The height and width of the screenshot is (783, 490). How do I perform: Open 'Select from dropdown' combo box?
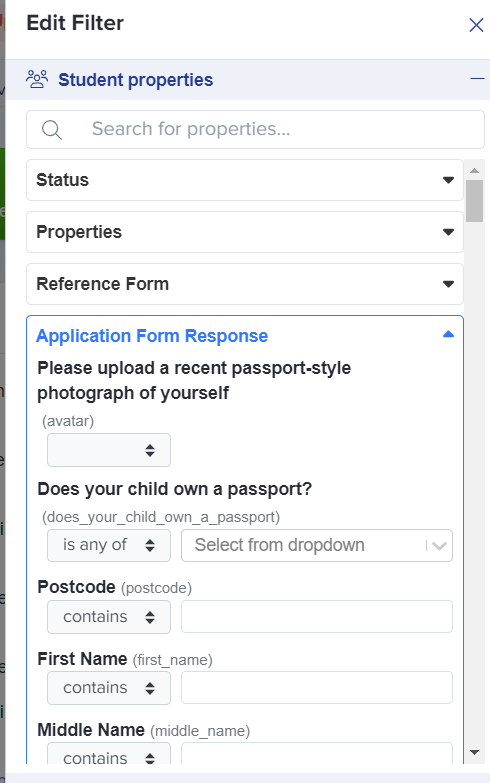tap(317, 545)
